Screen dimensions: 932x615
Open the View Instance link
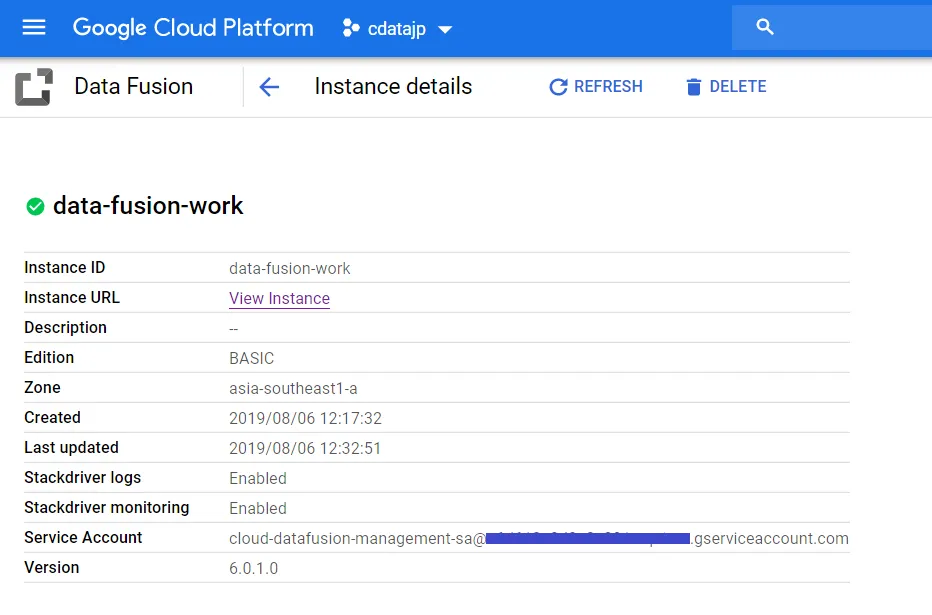[x=279, y=298]
